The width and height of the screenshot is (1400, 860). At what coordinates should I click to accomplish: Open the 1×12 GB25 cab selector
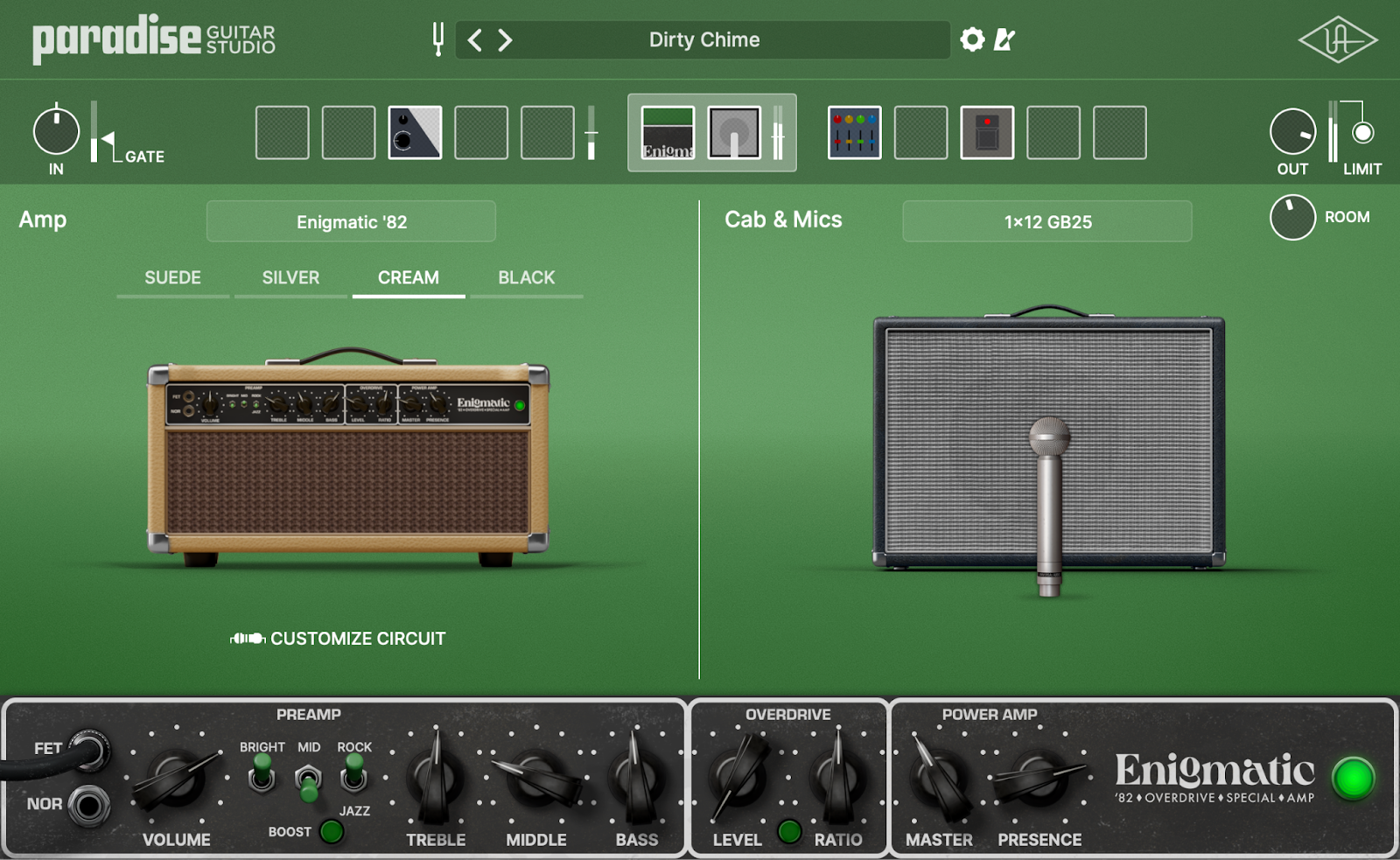click(x=1046, y=220)
